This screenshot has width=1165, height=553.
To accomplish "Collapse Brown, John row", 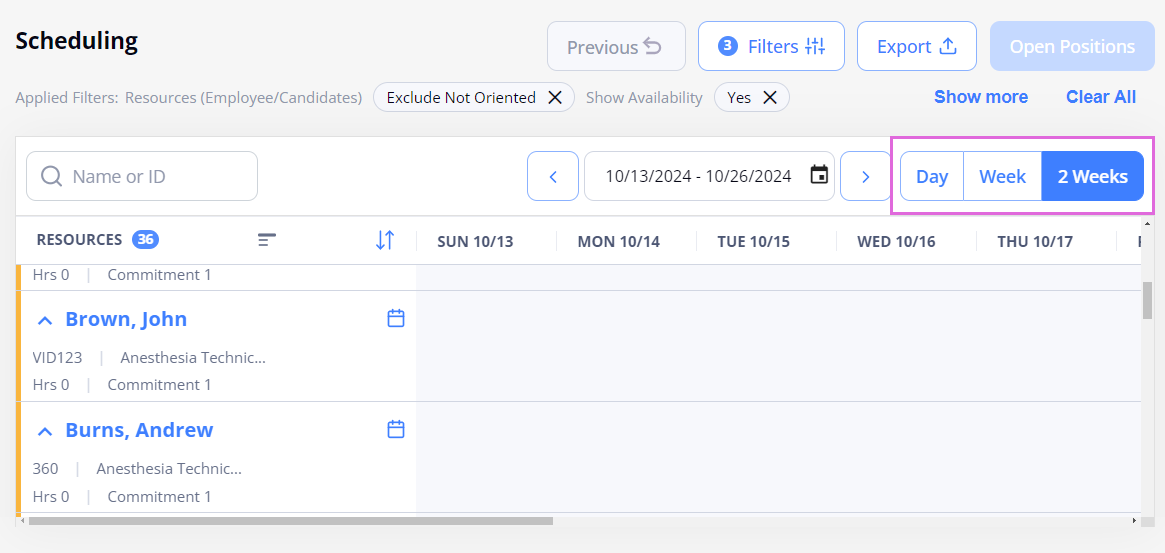I will (x=45, y=320).
